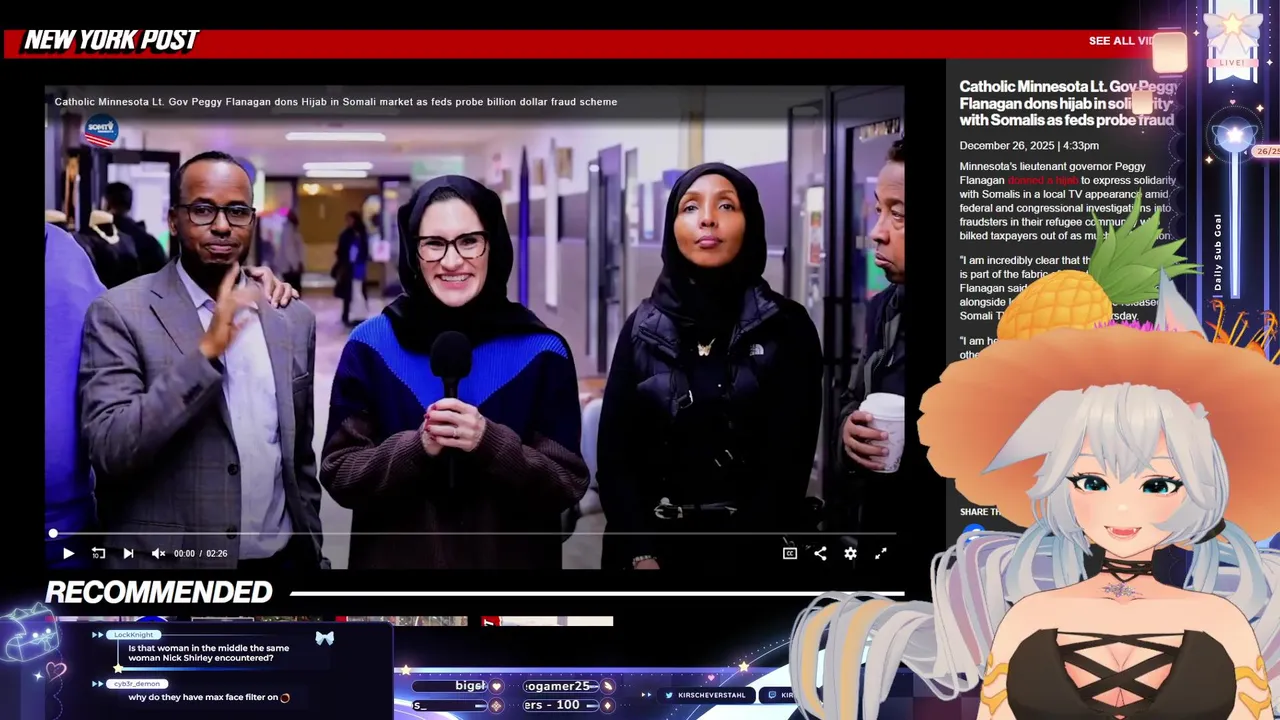Start the video with the play button
The height and width of the screenshot is (720, 1280).
pos(68,553)
